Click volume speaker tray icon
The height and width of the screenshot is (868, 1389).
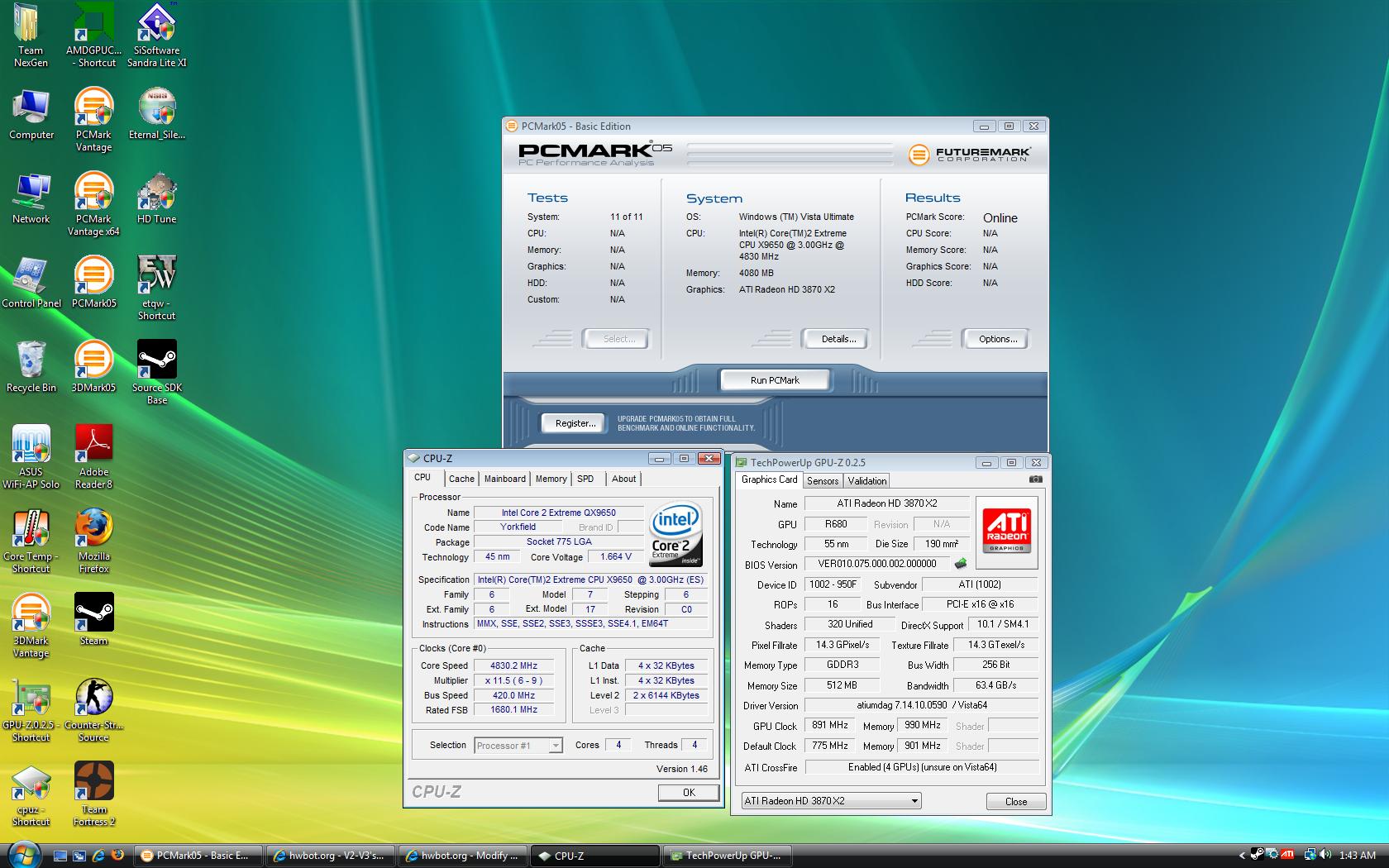[1325, 856]
